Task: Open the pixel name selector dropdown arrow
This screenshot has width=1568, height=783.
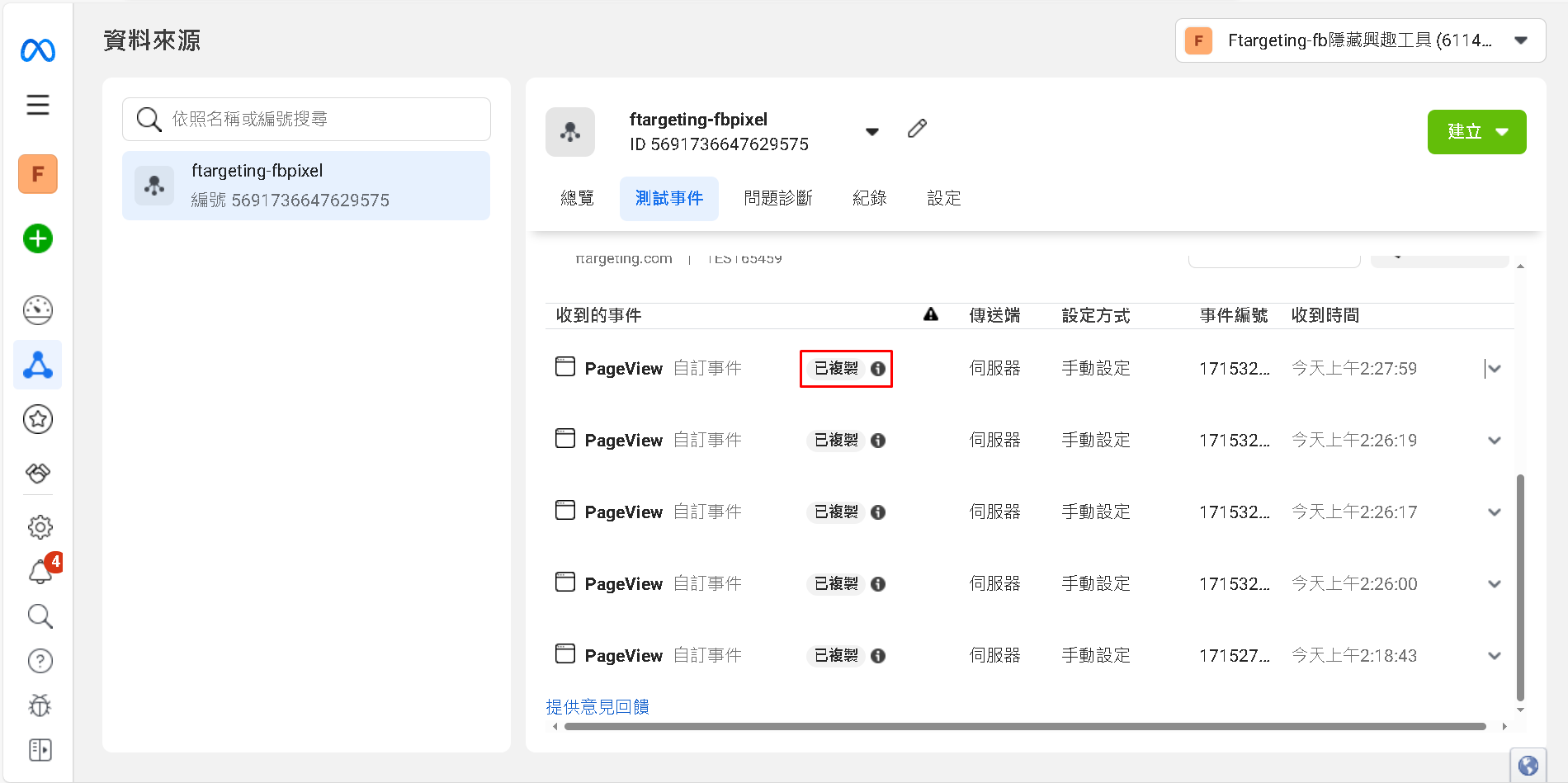Action: [x=872, y=132]
